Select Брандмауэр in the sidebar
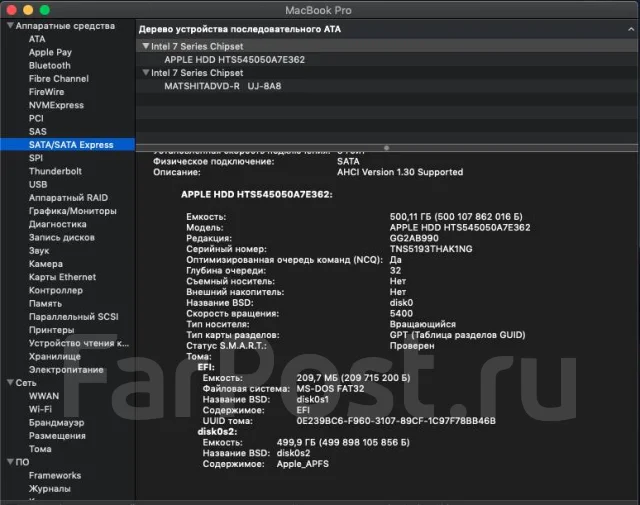The height and width of the screenshot is (505, 640). pyautogui.click(x=56, y=423)
